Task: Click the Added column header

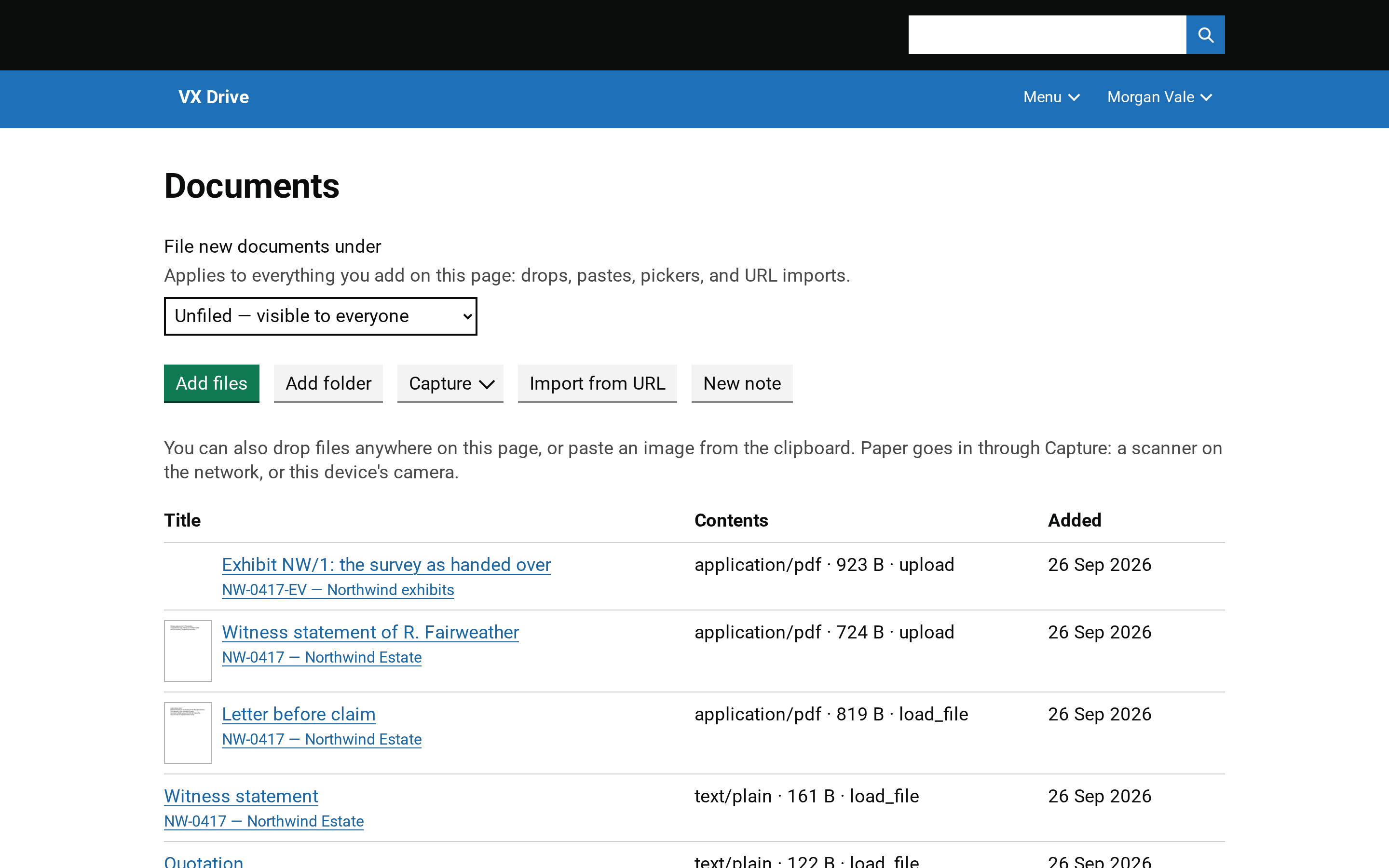Action: (1075, 521)
